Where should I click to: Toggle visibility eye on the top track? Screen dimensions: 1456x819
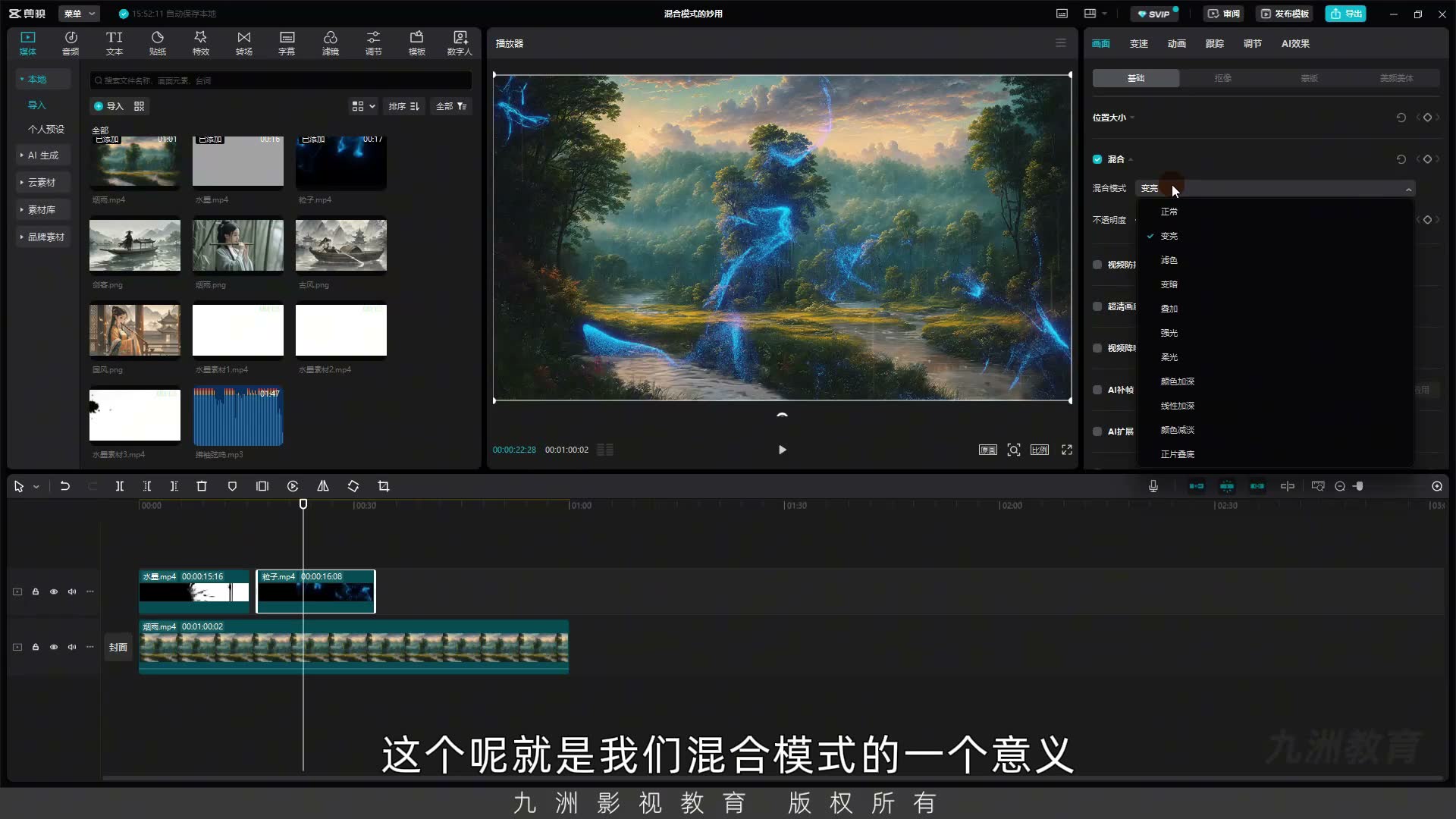[x=54, y=591]
